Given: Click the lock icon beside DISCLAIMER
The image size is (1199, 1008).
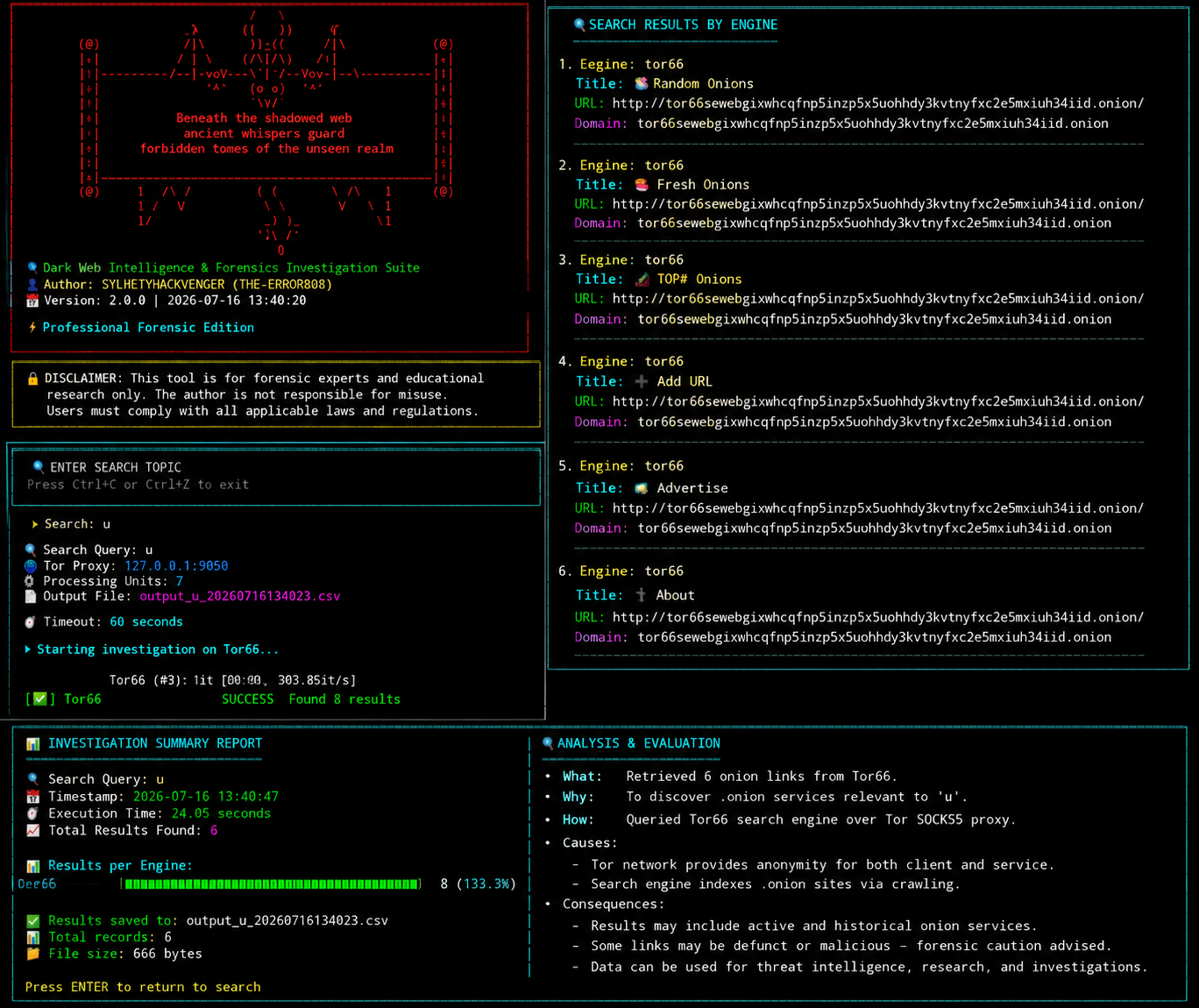Looking at the screenshot, I should click(x=32, y=379).
